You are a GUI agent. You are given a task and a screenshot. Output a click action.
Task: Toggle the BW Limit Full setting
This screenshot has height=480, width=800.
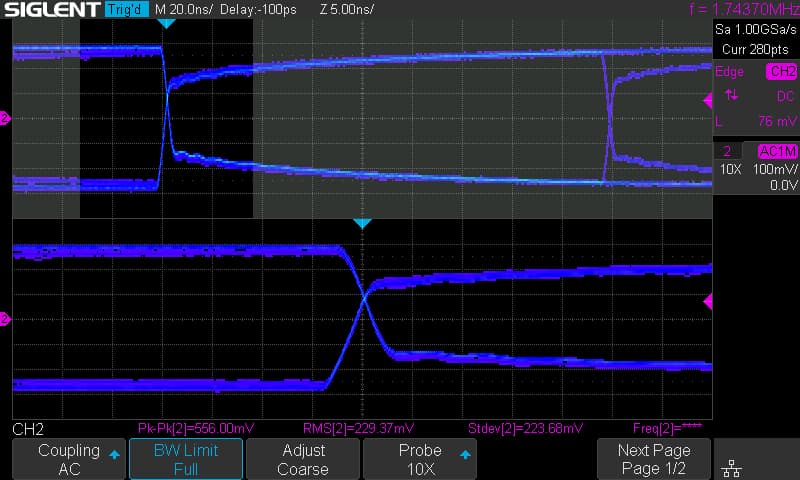pos(185,459)
